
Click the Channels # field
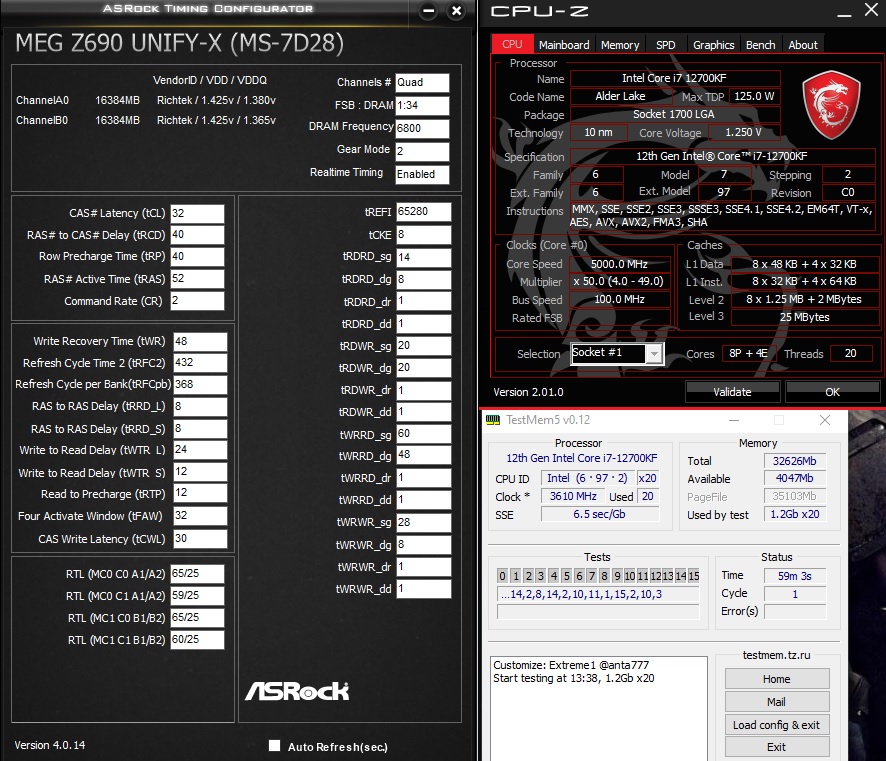(x=422, y=82)
